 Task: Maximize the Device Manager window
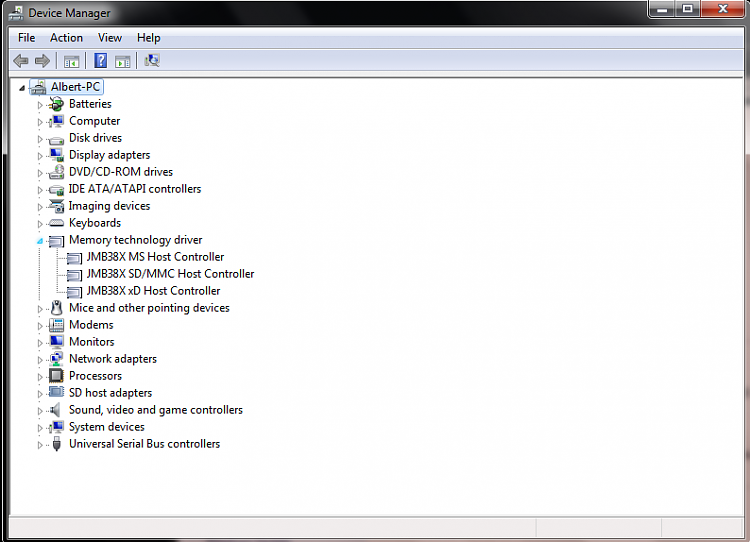[x=688, y=9]
